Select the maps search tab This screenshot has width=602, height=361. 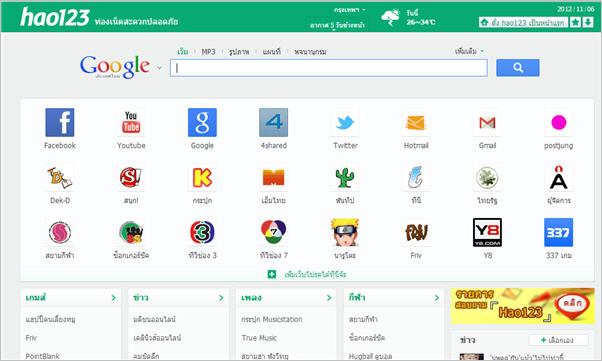point(271,51)
